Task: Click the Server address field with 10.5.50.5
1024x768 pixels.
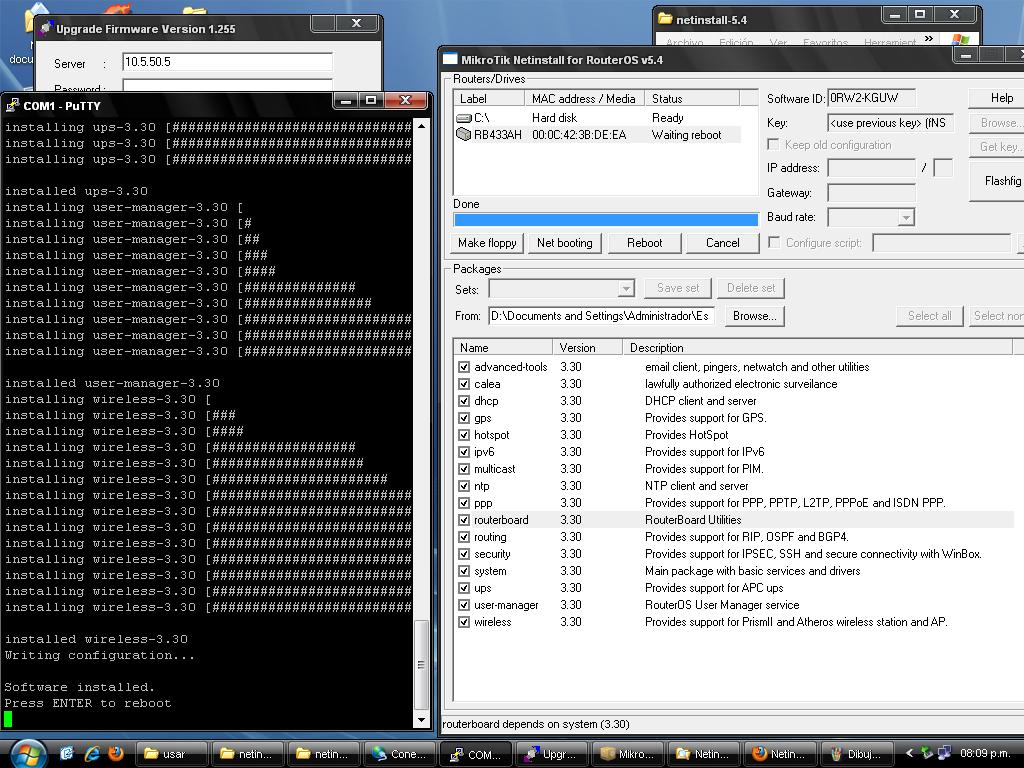Action: click(x=227, y=62)
